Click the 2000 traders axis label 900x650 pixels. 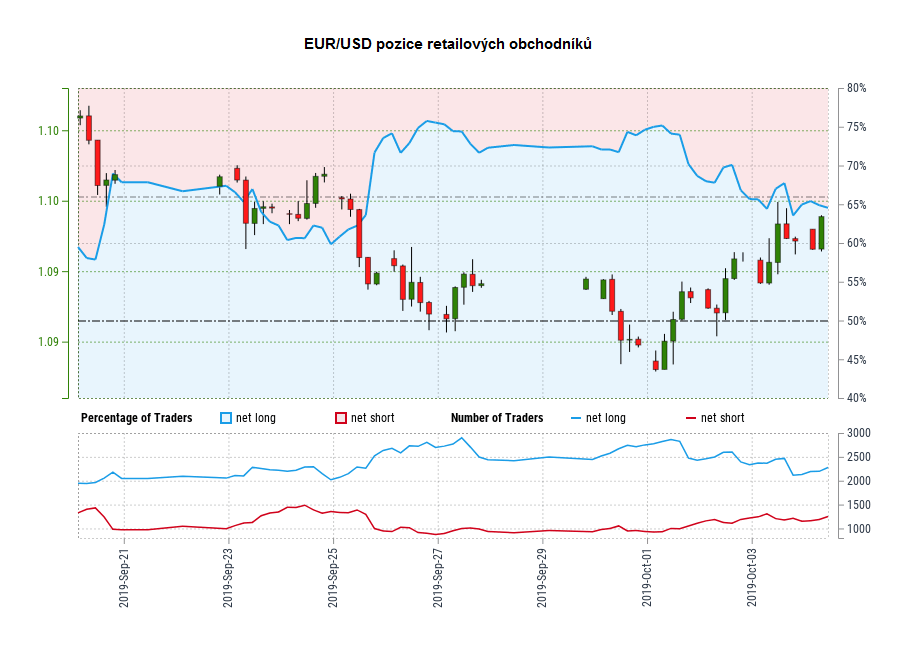[859, 481]
